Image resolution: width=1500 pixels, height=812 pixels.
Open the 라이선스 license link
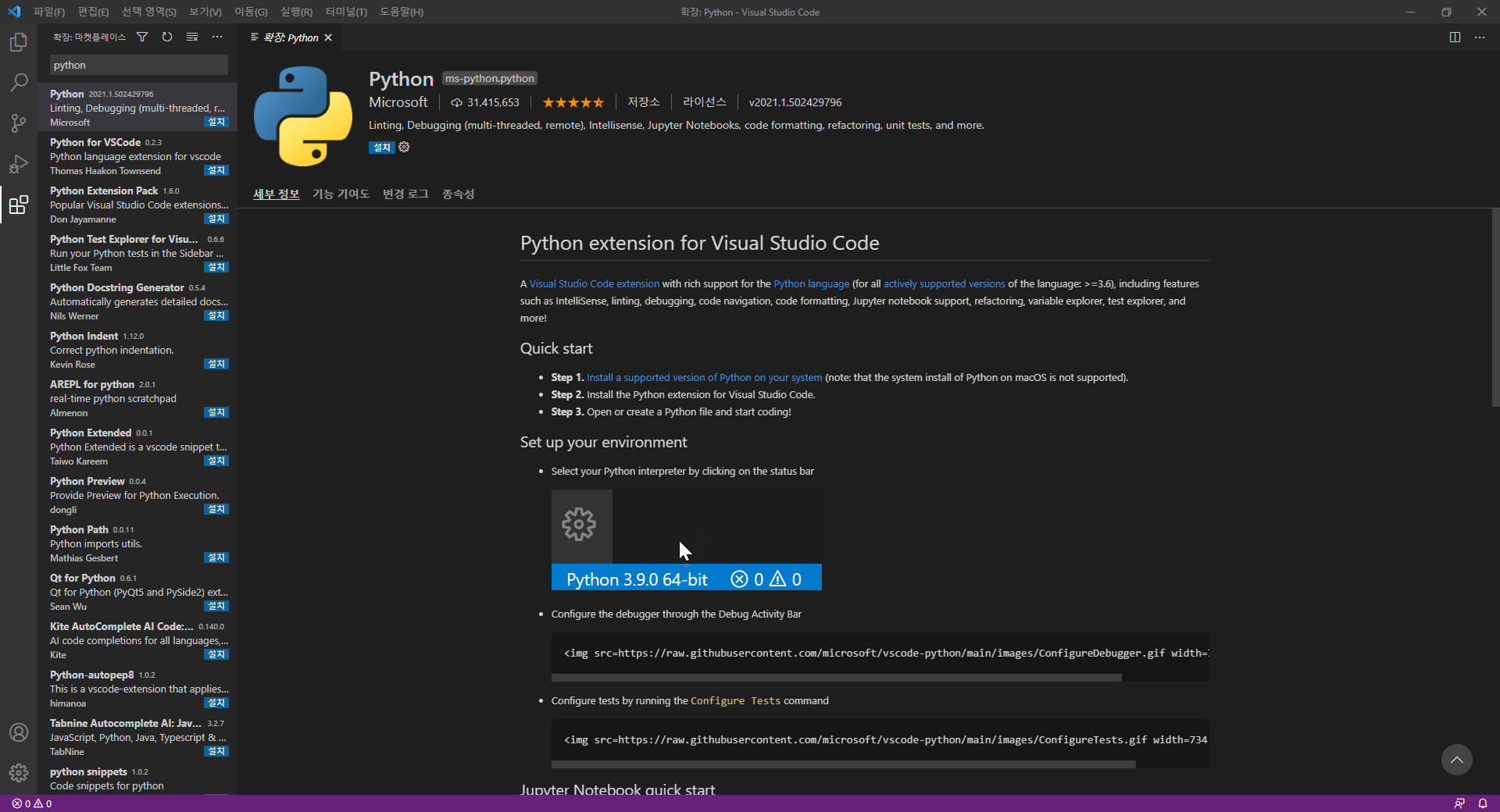[705, 102]
